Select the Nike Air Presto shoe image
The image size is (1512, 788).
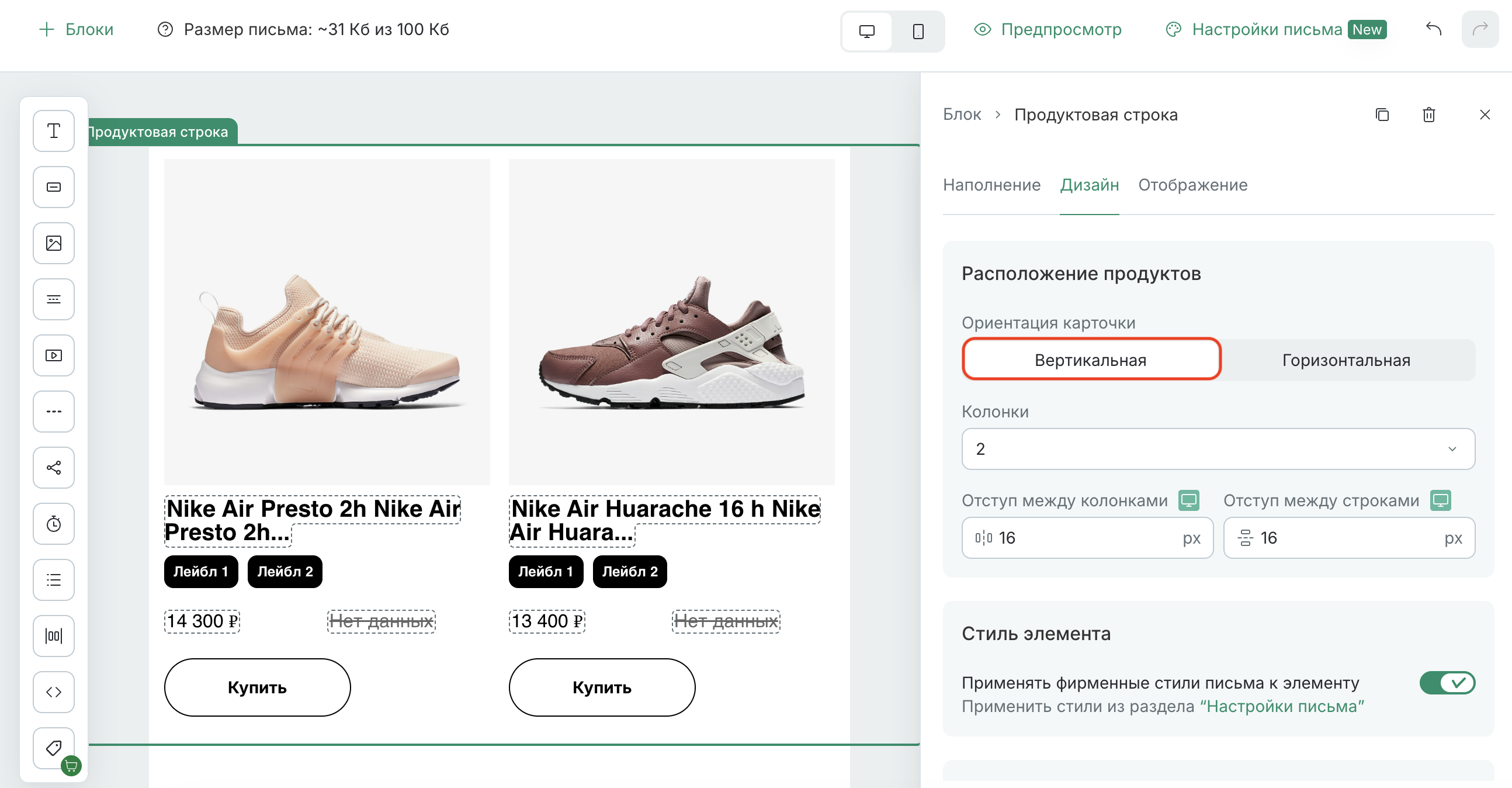327,322
